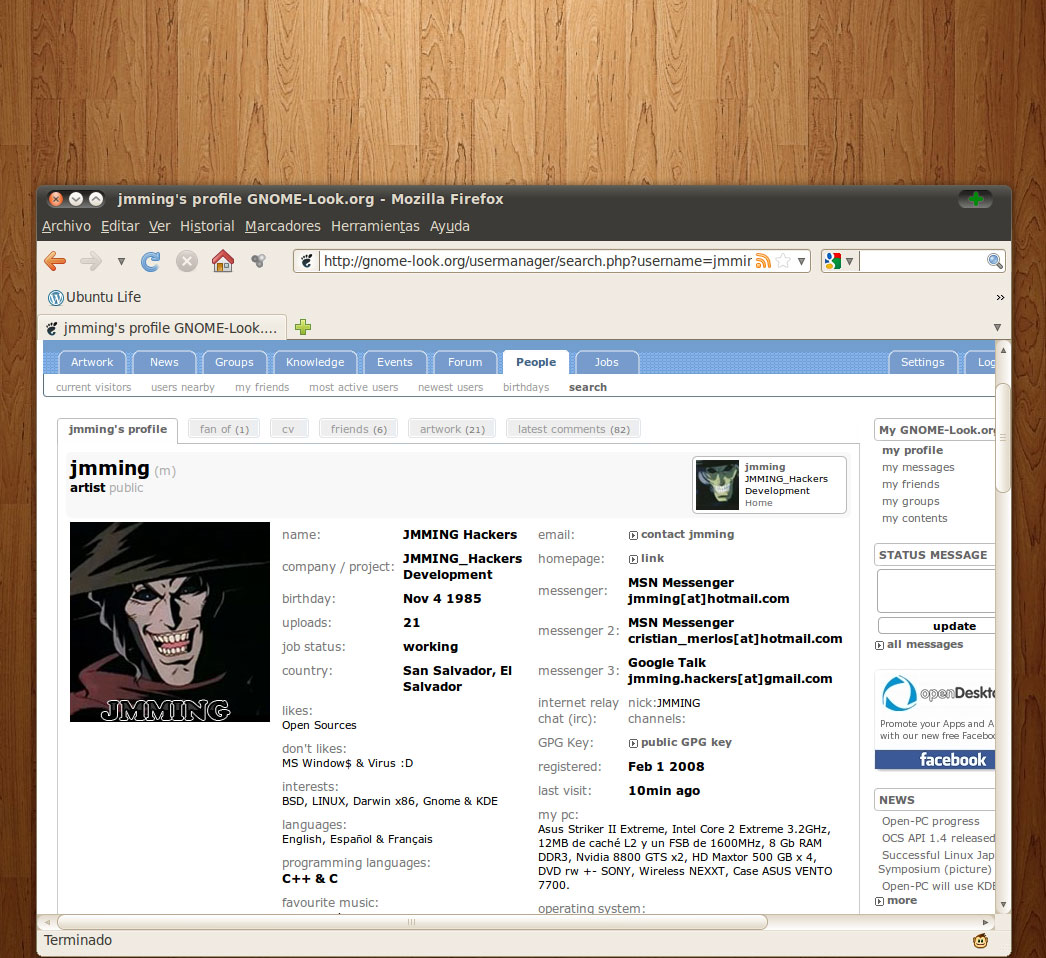Click the forward navigation arrow
This screenshot has width=1046, height=958.
(x=91, y=261)
